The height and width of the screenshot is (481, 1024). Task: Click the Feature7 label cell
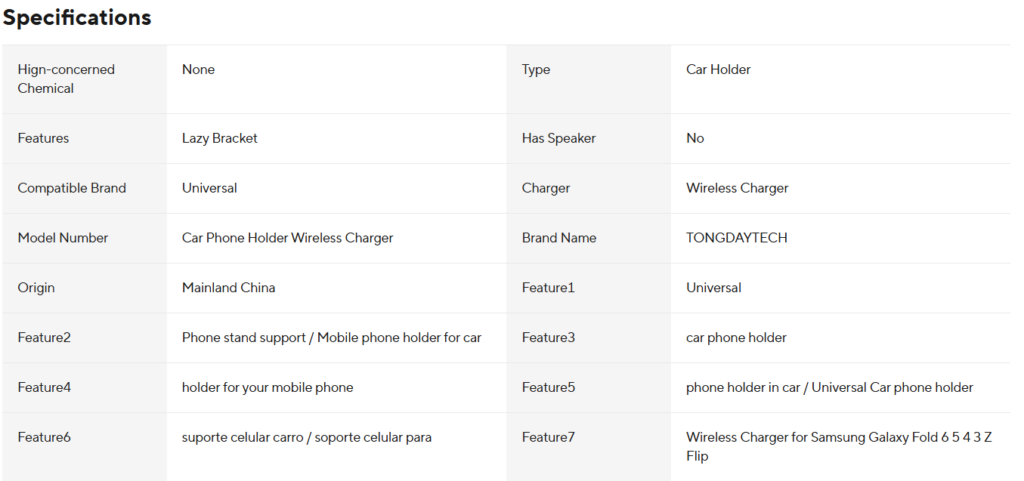click(x=588, y=448)
